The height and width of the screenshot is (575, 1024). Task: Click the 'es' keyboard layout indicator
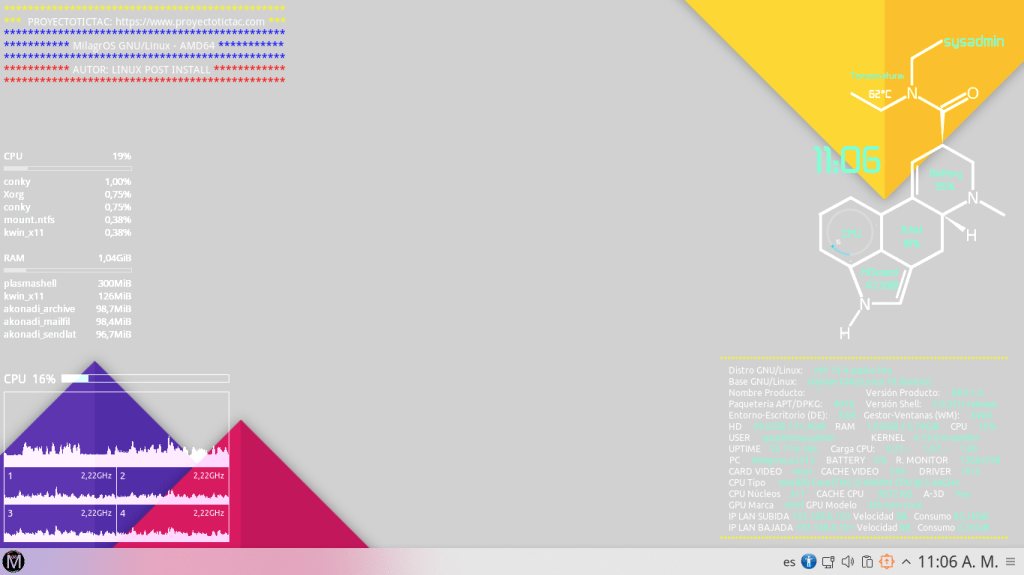789,562
